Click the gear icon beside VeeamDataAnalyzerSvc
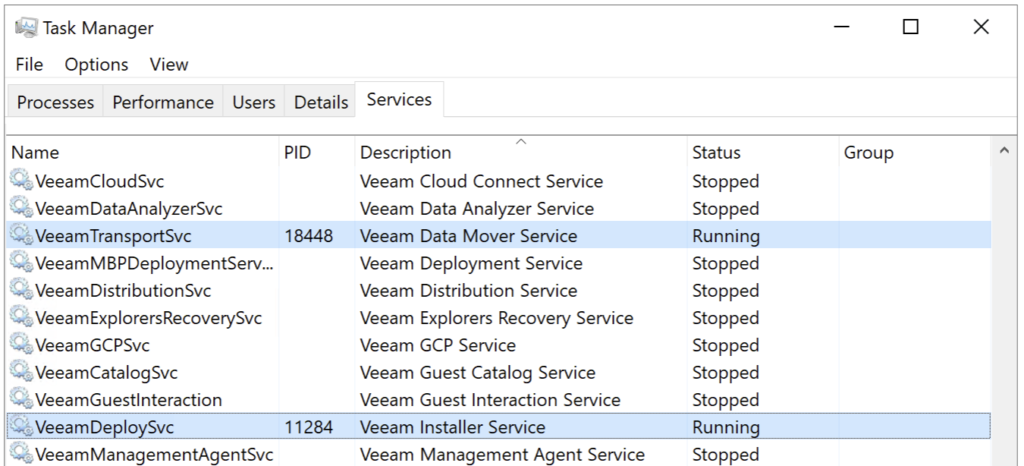This screenshot has width=1024, height=466. coord(22,207)
